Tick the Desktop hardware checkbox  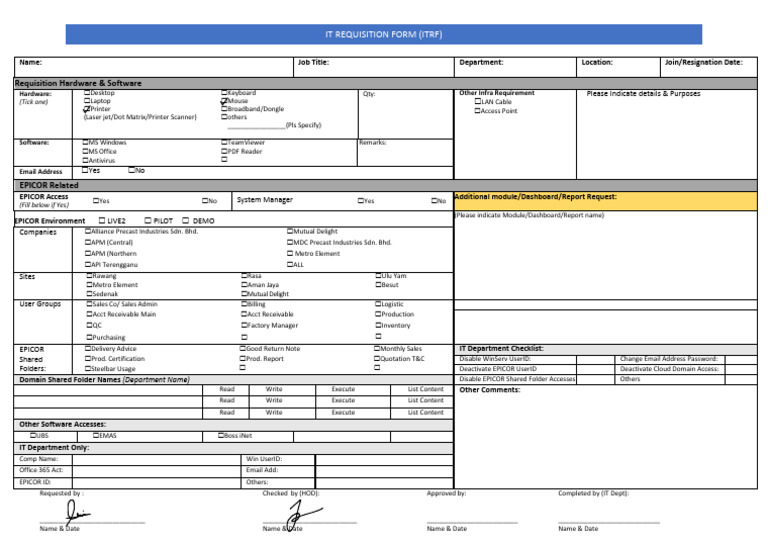87,93
